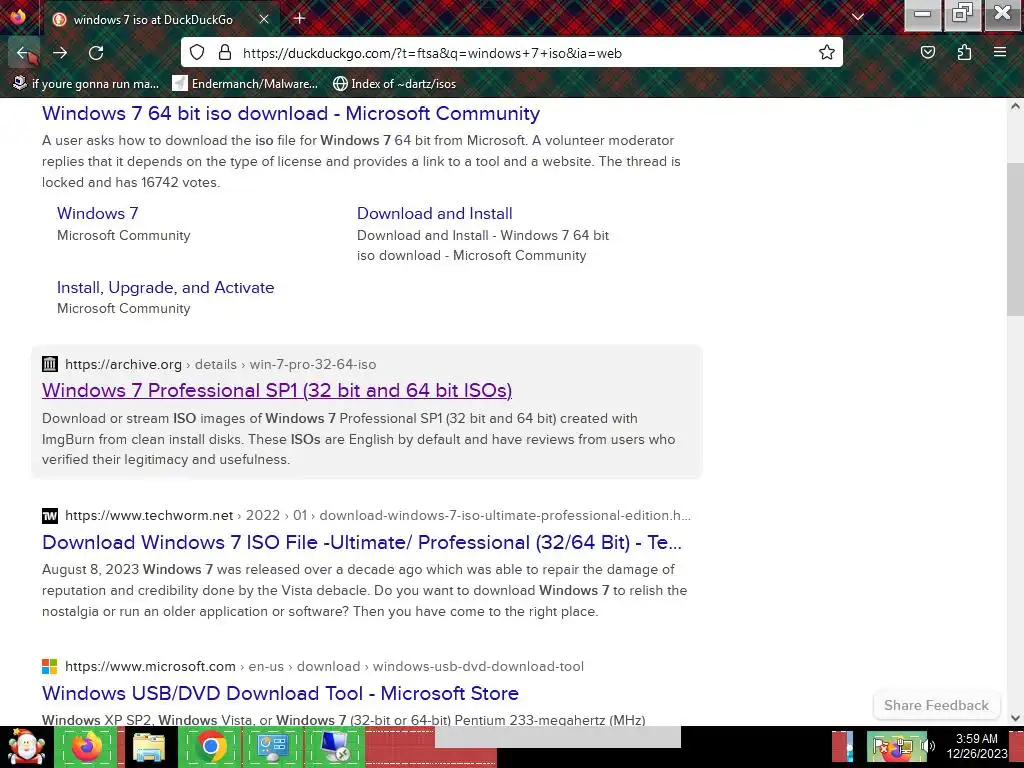View site security via padlock icon
Screen dimensions: 1024x768
225,52
